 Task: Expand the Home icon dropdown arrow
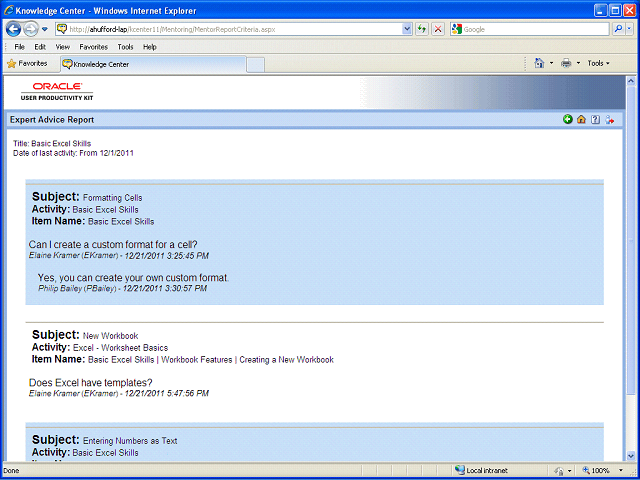point(551,64)
